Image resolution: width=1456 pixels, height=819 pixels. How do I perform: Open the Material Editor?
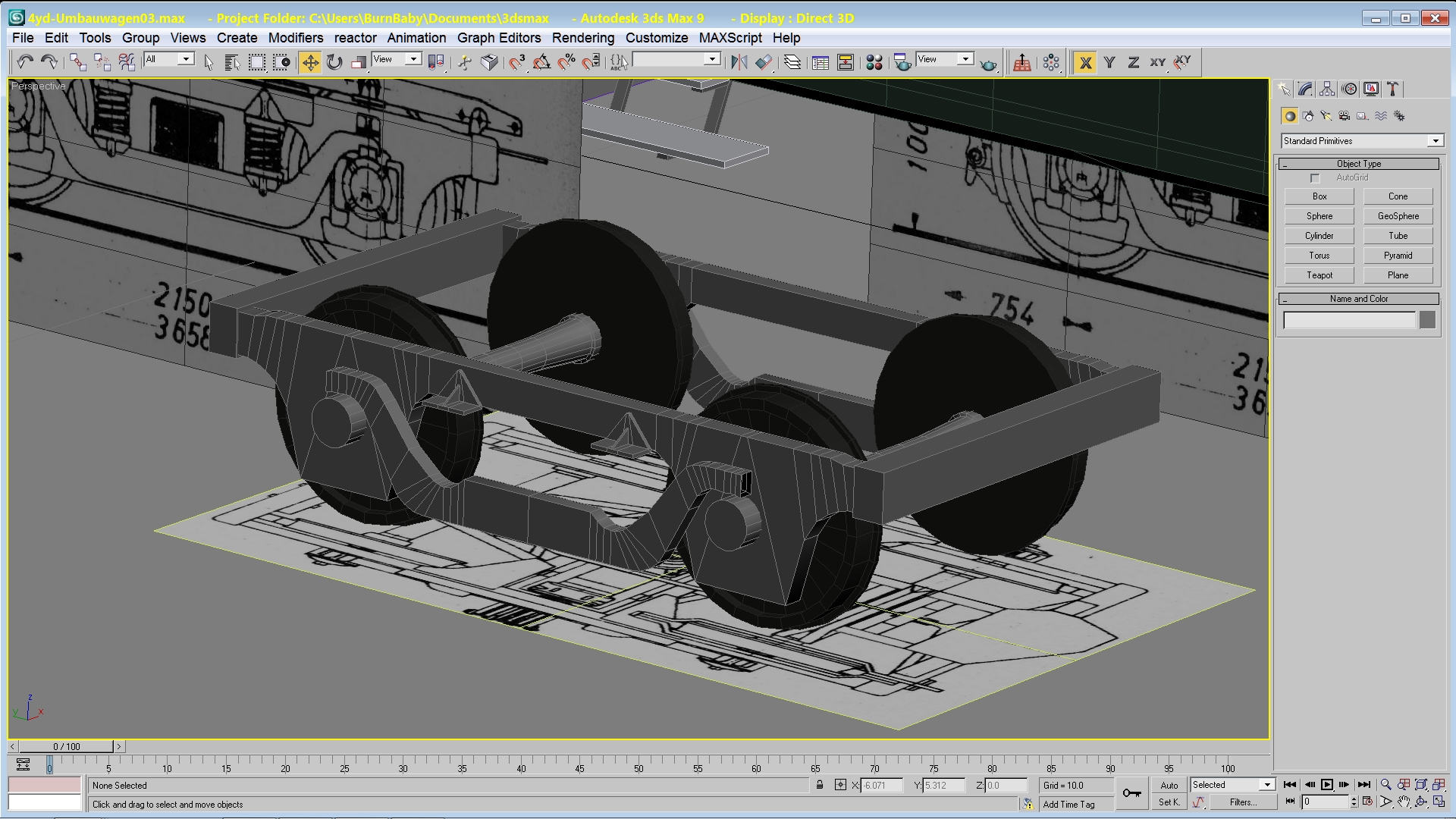[x=874, y=62]
